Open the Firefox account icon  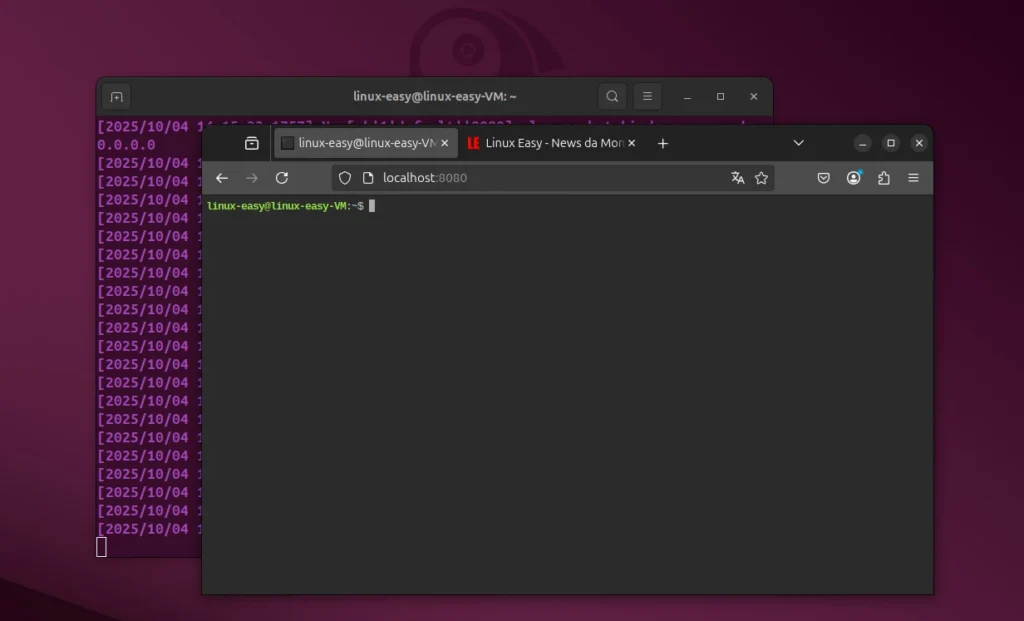854,178
